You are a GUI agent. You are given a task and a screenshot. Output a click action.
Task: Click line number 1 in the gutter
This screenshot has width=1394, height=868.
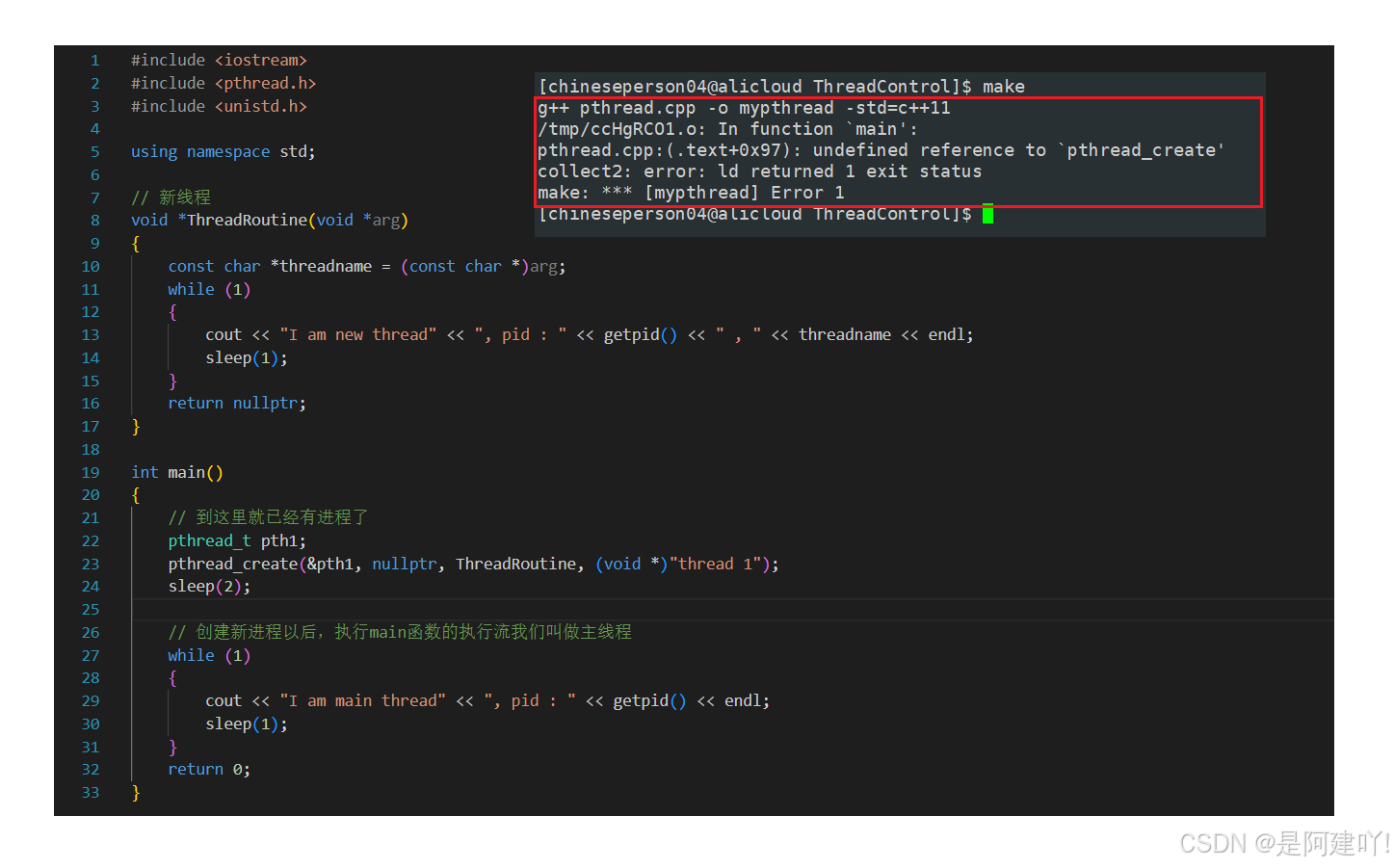coord(94,61)
